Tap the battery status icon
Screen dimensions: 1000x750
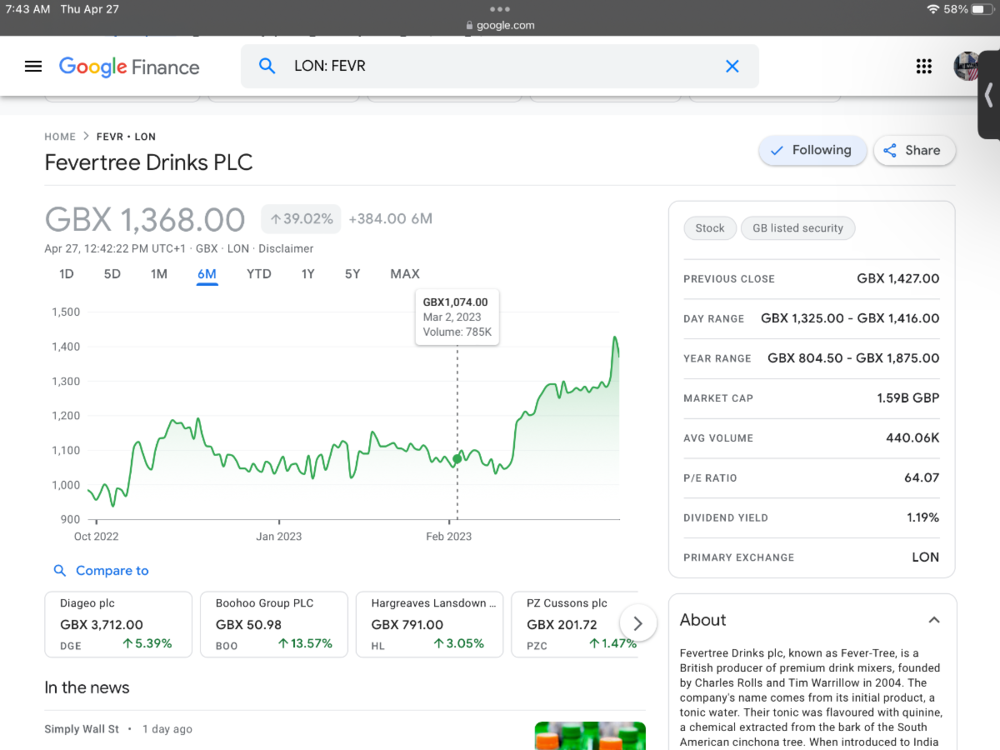[982, 9]
